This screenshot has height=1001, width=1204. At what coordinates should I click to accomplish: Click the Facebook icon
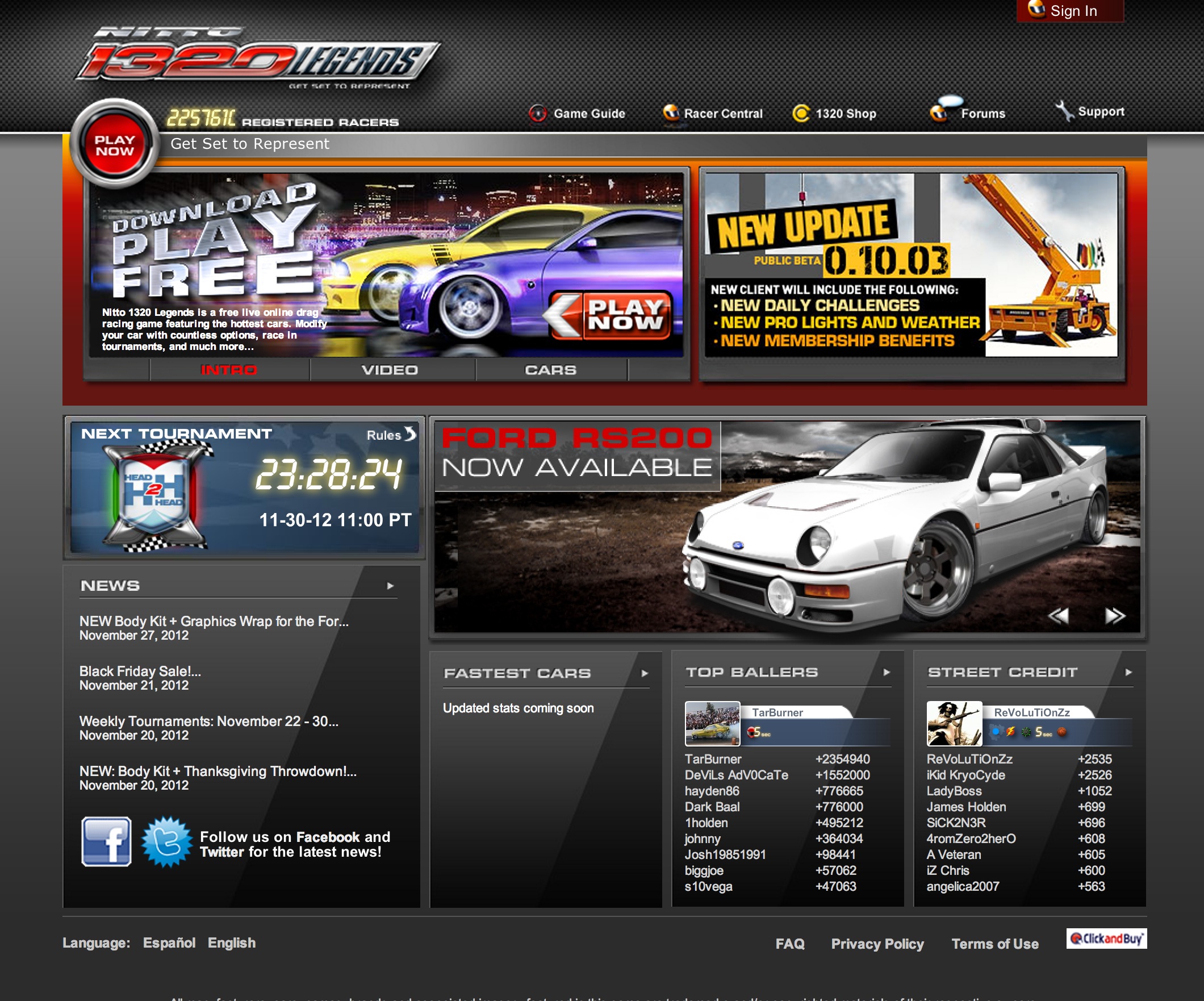[106, 841]
